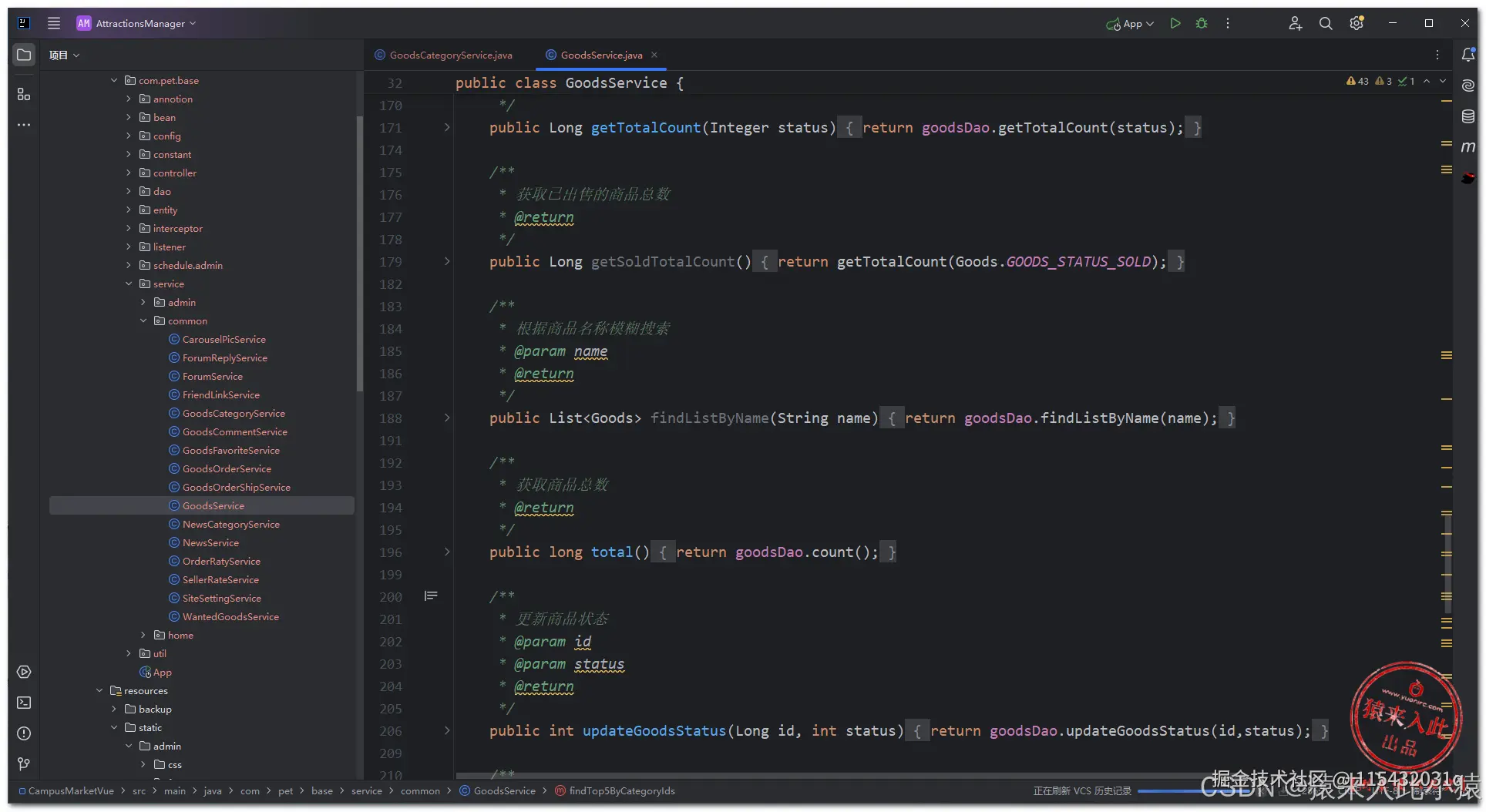Expand the entity package

(129, 210)
